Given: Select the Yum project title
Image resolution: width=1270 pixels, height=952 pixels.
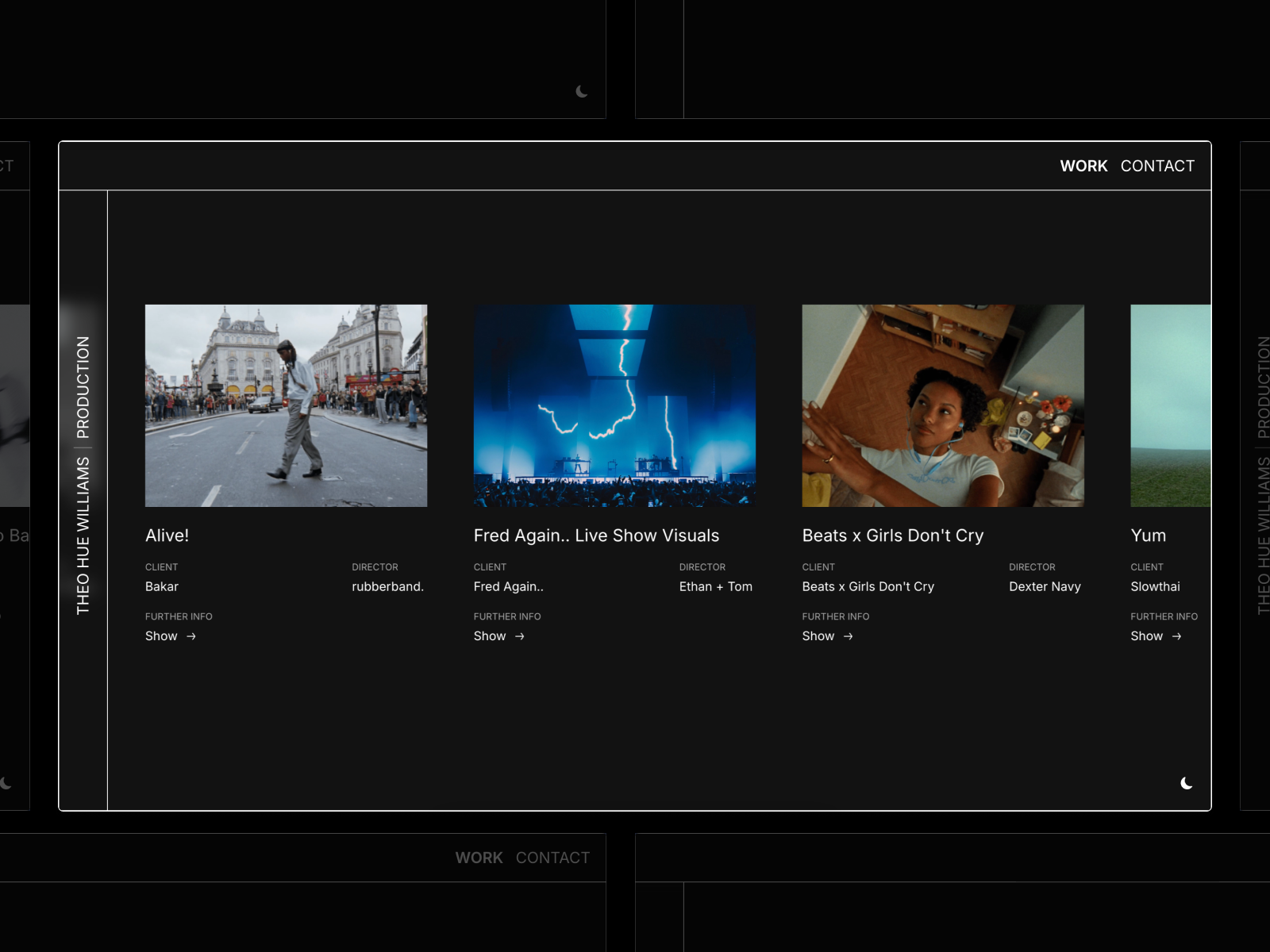Looking at the screenshot, I should pyautogui.click(x=1149, y=535).
